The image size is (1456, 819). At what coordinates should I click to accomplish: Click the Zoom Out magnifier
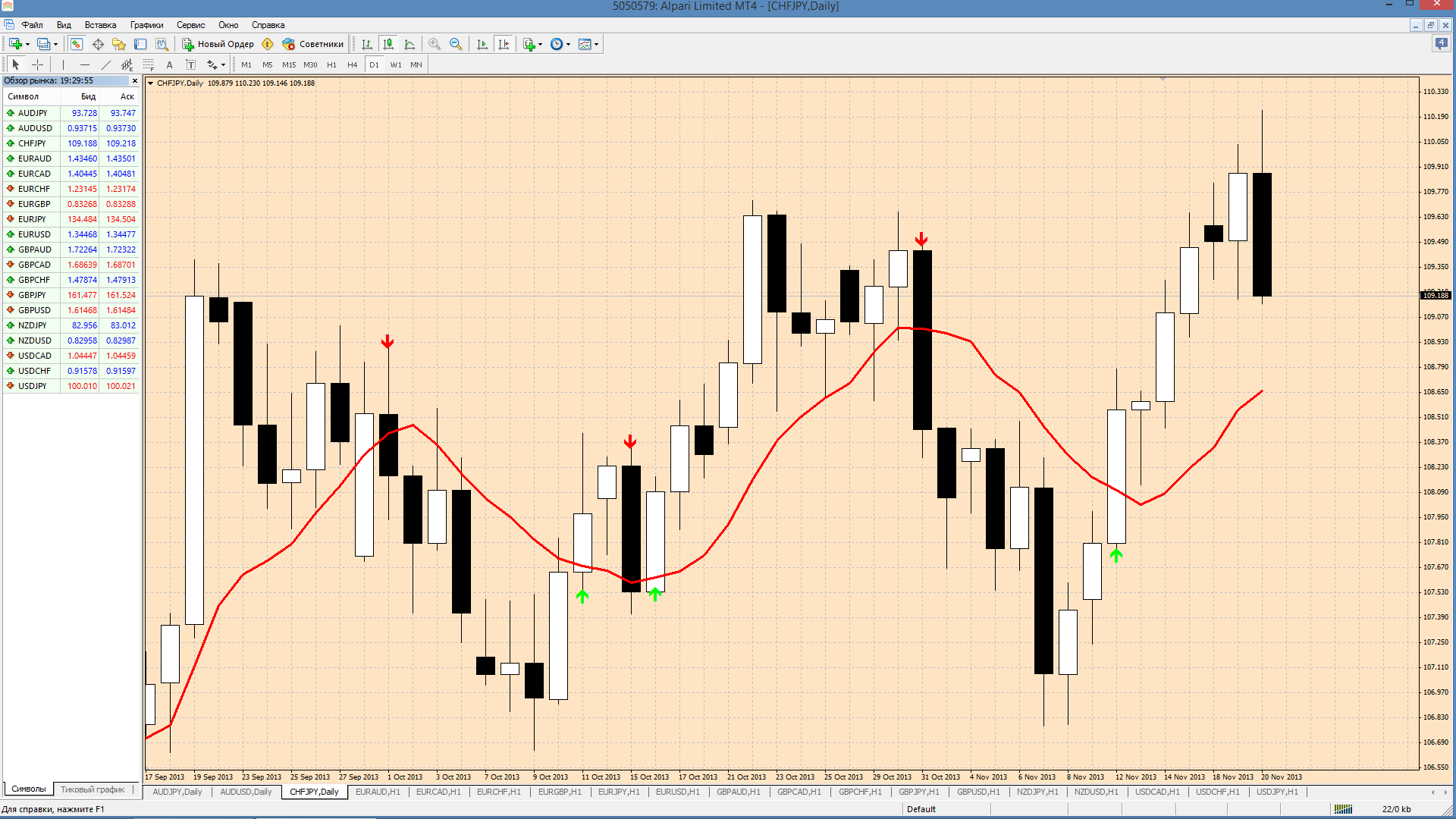point(456,44)
